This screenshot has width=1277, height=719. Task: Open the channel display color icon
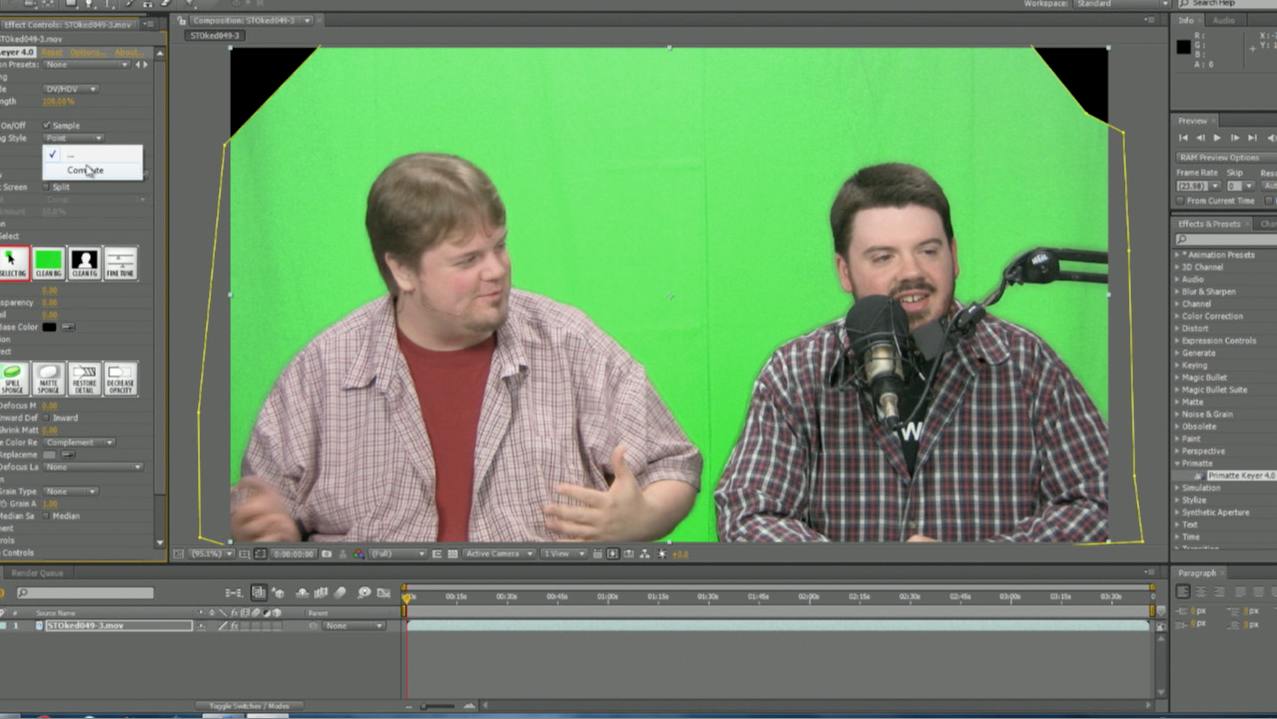click(x=358, y=553)
